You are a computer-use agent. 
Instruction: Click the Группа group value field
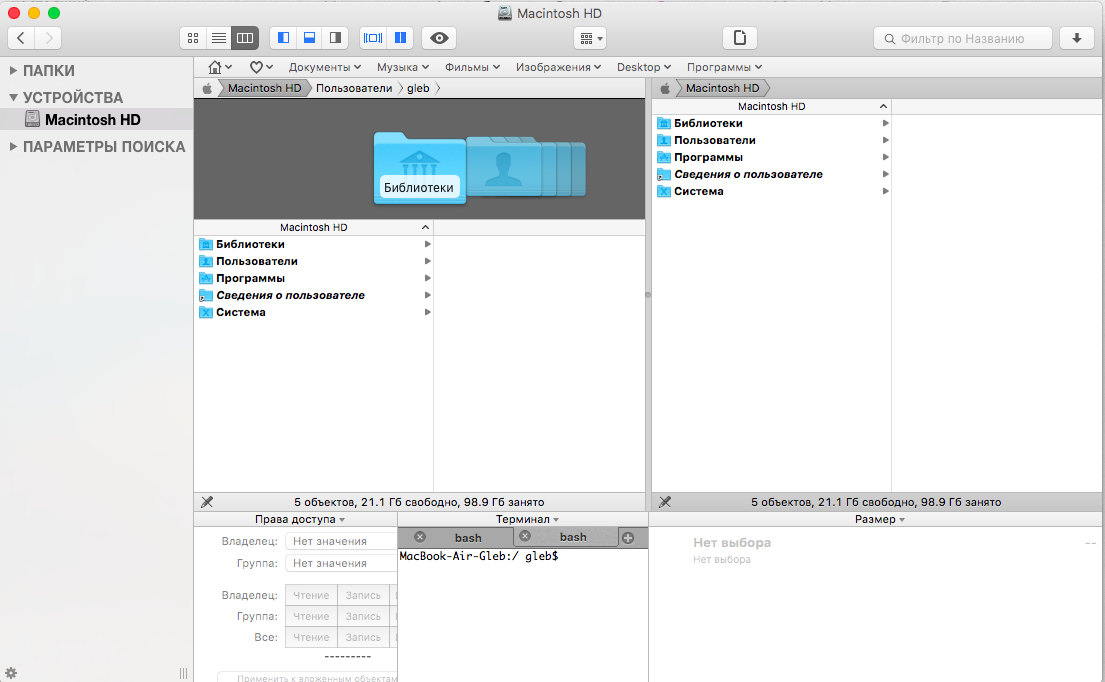pos(341,563)
